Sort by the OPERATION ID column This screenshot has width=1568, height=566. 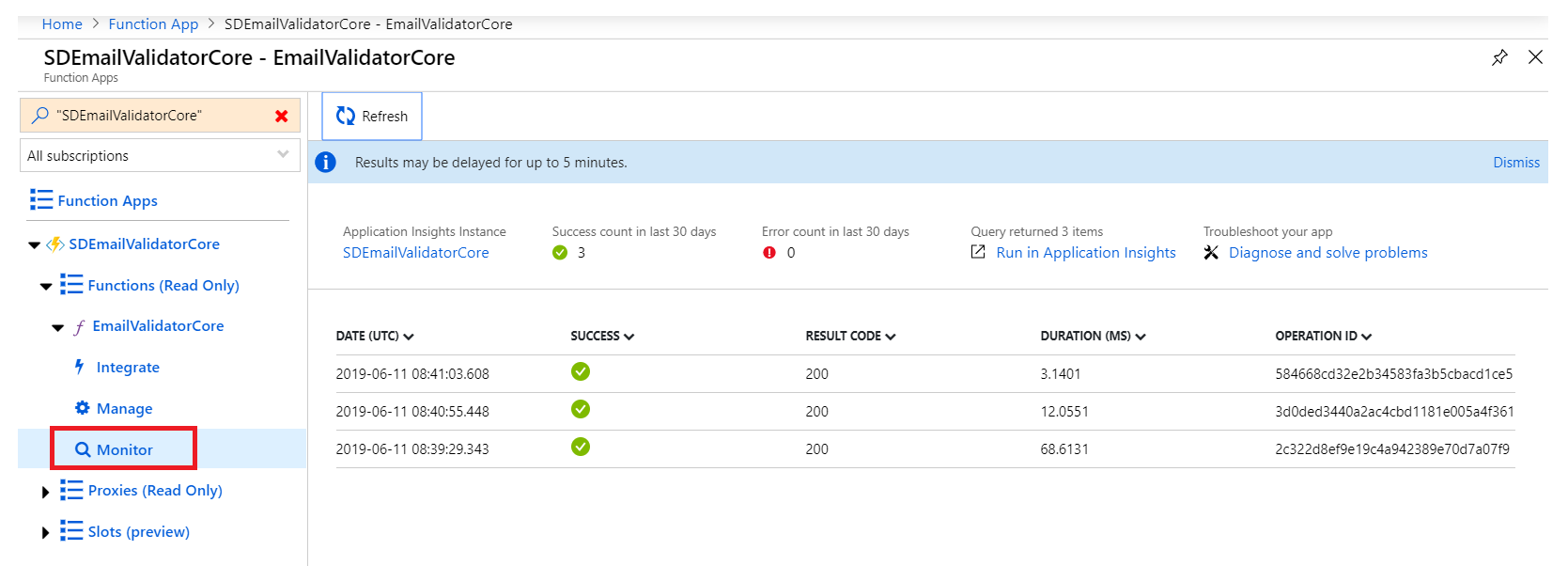1323,336
